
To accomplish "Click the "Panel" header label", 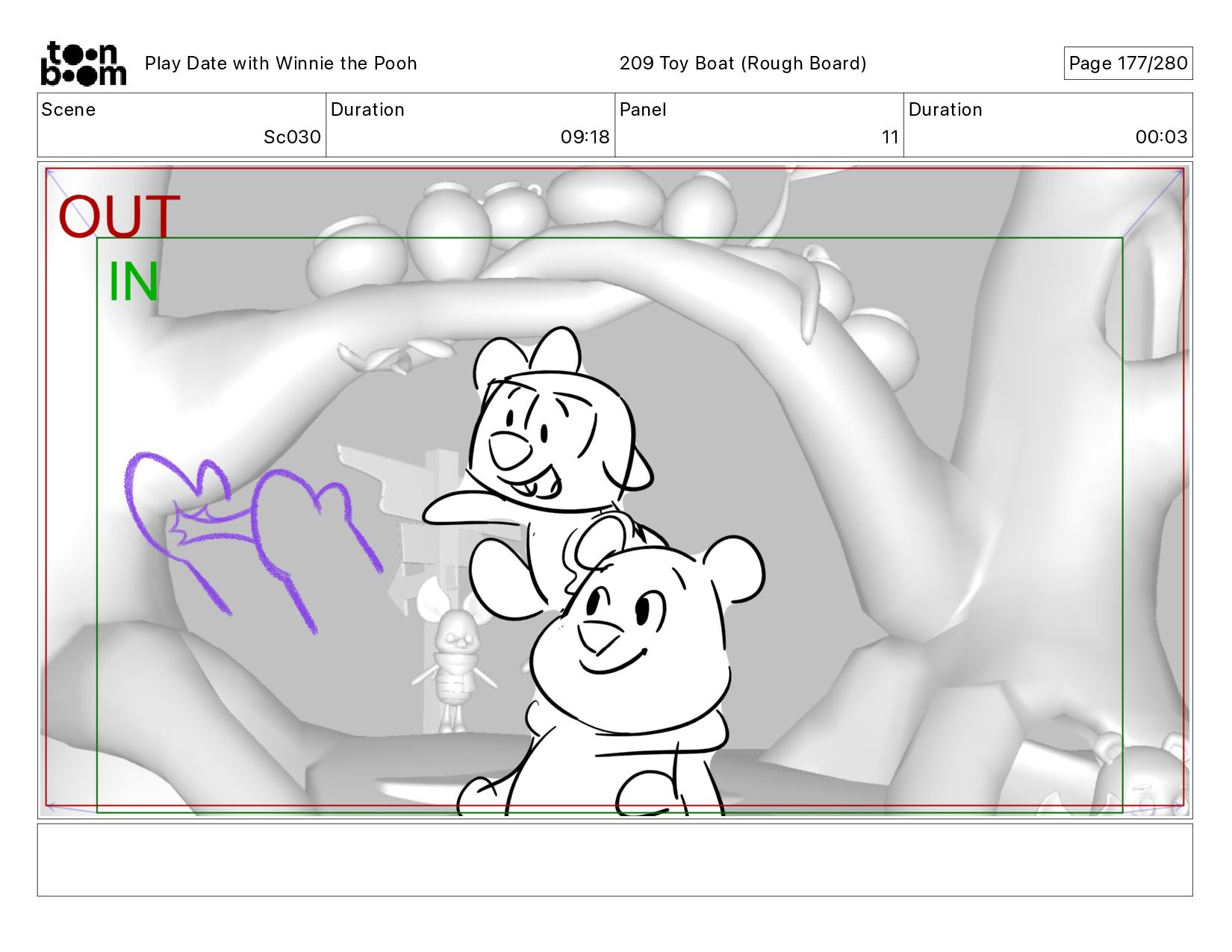I will 643,110.
